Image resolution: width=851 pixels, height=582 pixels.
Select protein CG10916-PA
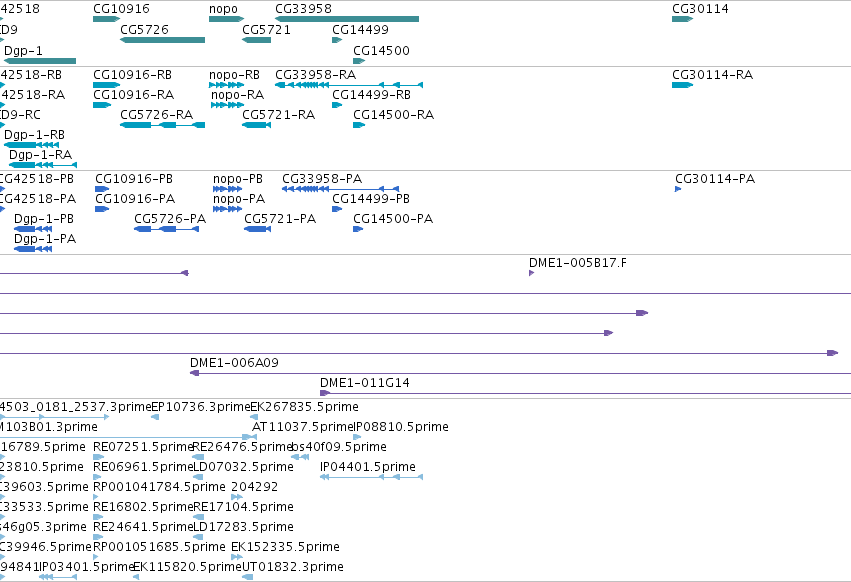[x=102, y=209]
